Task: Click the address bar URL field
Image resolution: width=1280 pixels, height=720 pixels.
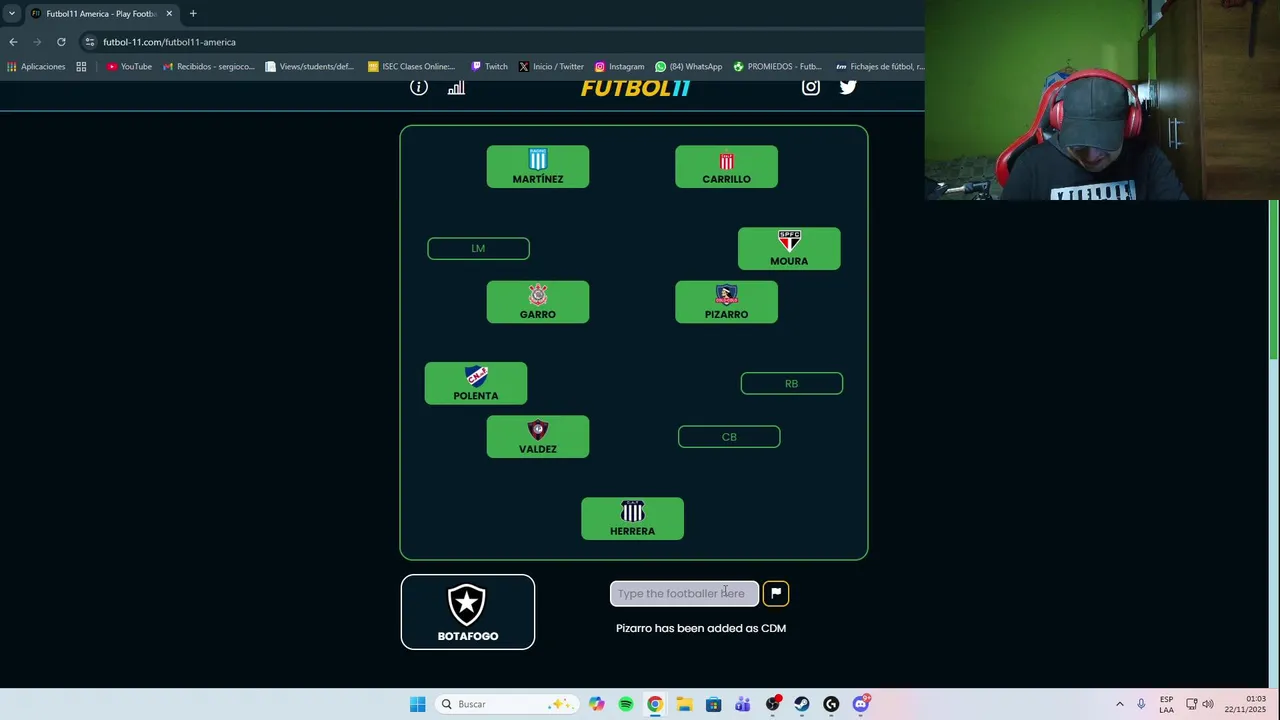Action: click(x=500, y=42)
